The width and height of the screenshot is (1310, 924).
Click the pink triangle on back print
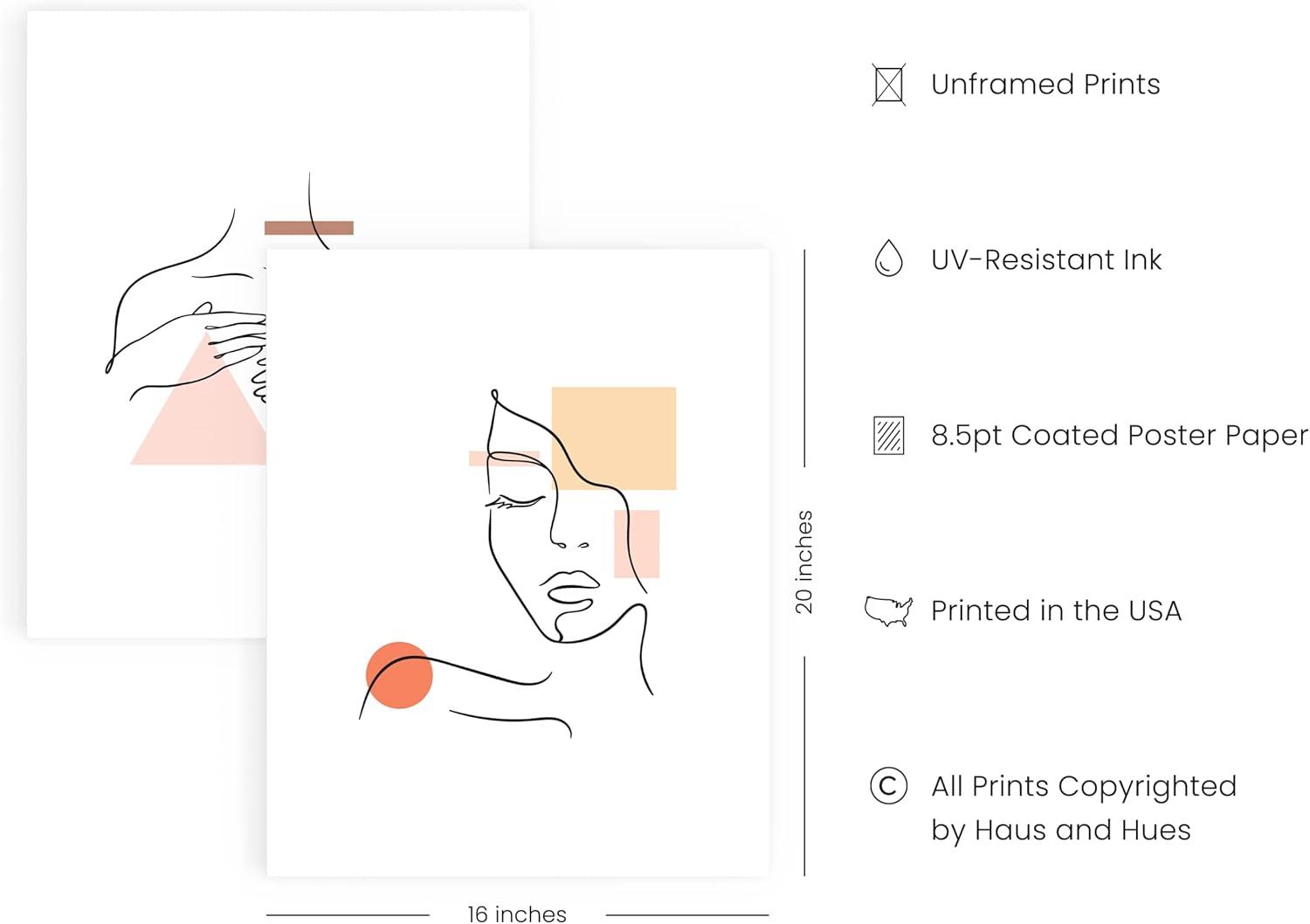point(198,400)
